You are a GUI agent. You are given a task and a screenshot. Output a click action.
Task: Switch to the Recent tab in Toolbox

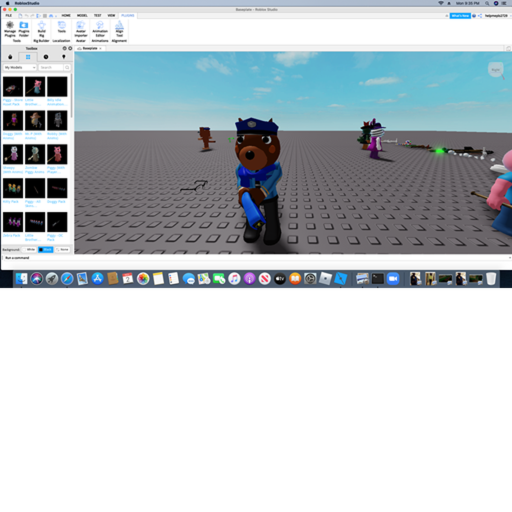click(46, 57)
